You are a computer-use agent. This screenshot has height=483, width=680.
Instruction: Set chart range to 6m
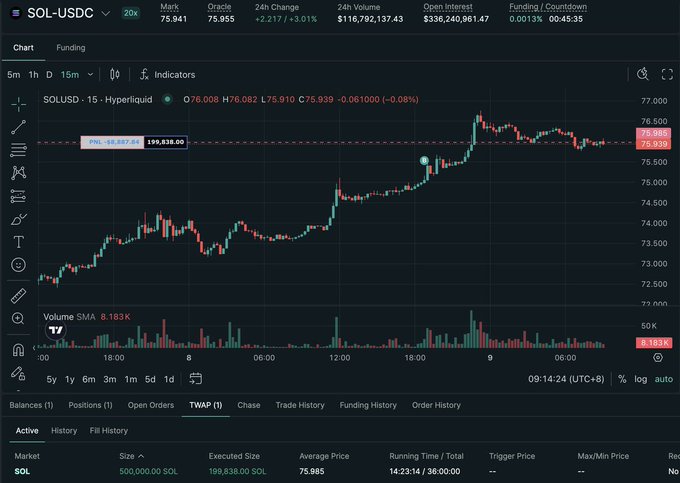point(88,379)
